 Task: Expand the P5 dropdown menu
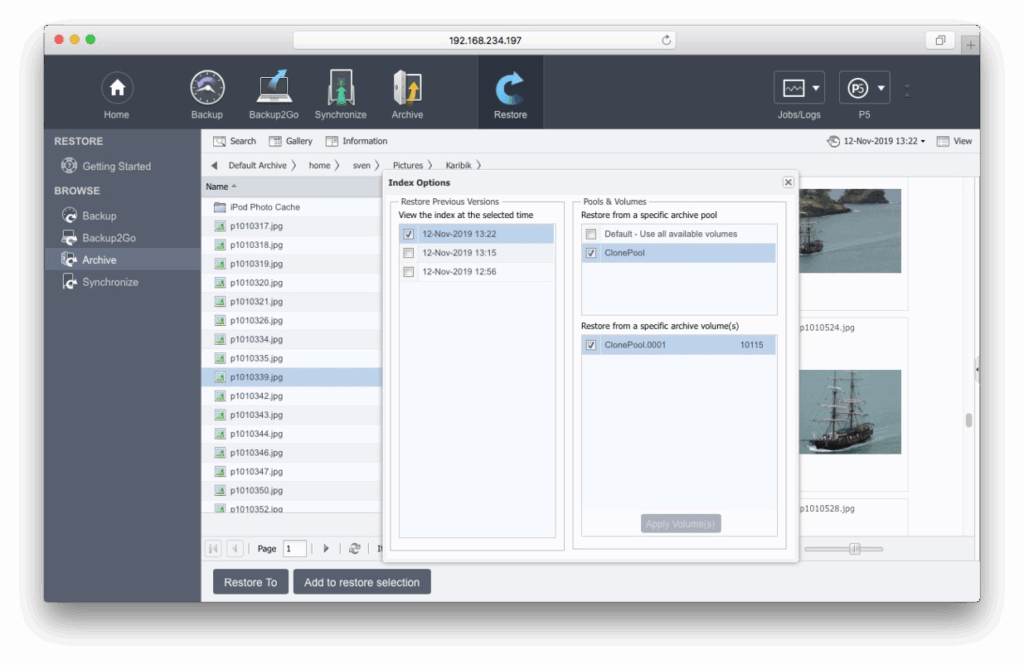coord(864,89)
